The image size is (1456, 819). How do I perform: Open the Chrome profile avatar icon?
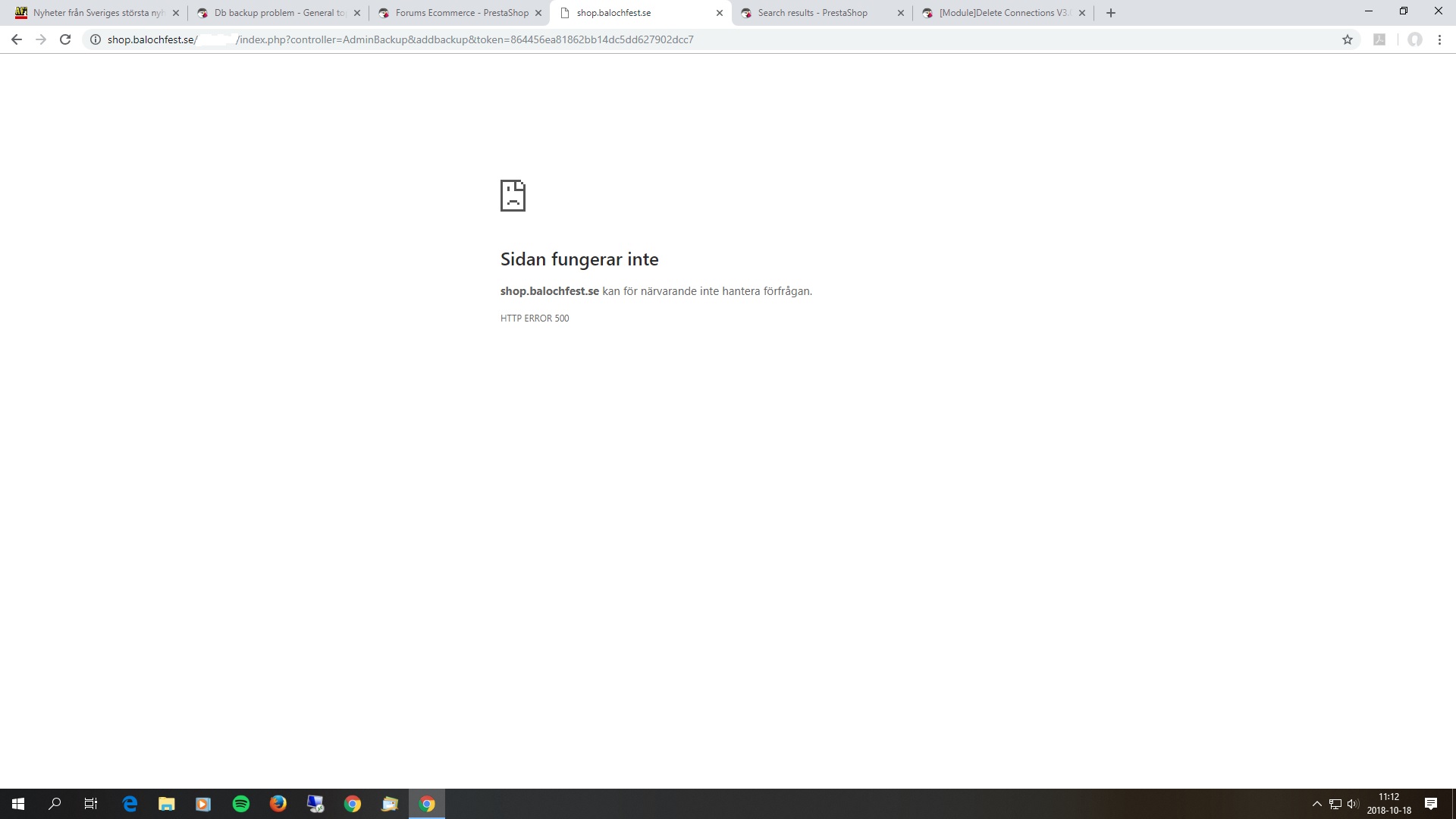[1414, 39]
